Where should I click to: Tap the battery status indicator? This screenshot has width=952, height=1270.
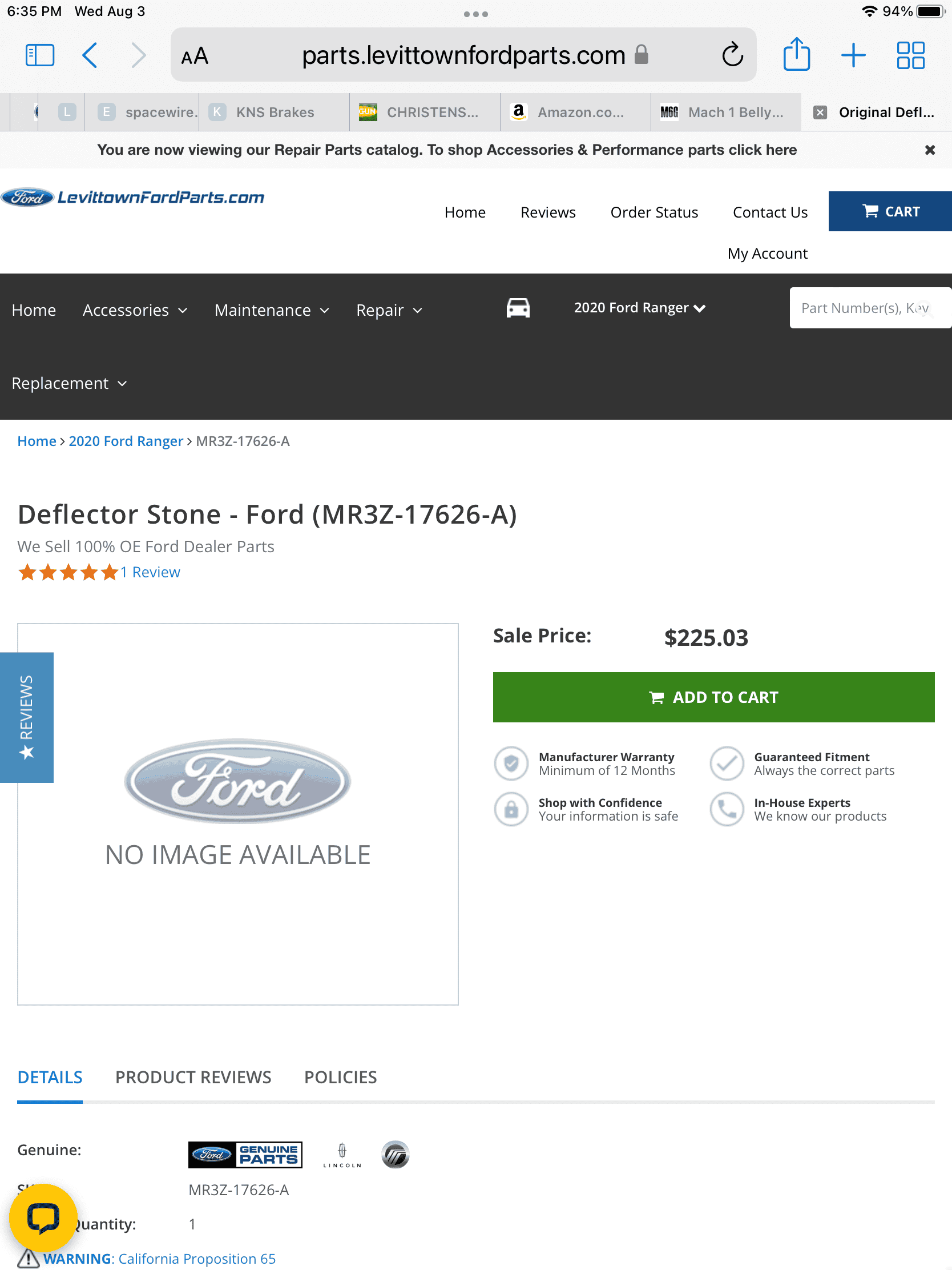931,11
